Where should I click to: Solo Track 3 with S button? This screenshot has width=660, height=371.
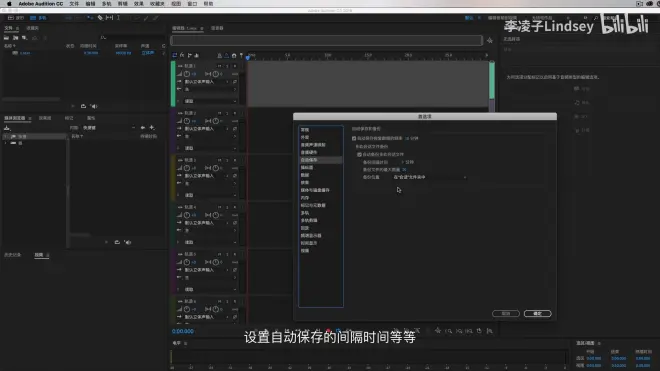pyautogui.click(x=227, y=160)
